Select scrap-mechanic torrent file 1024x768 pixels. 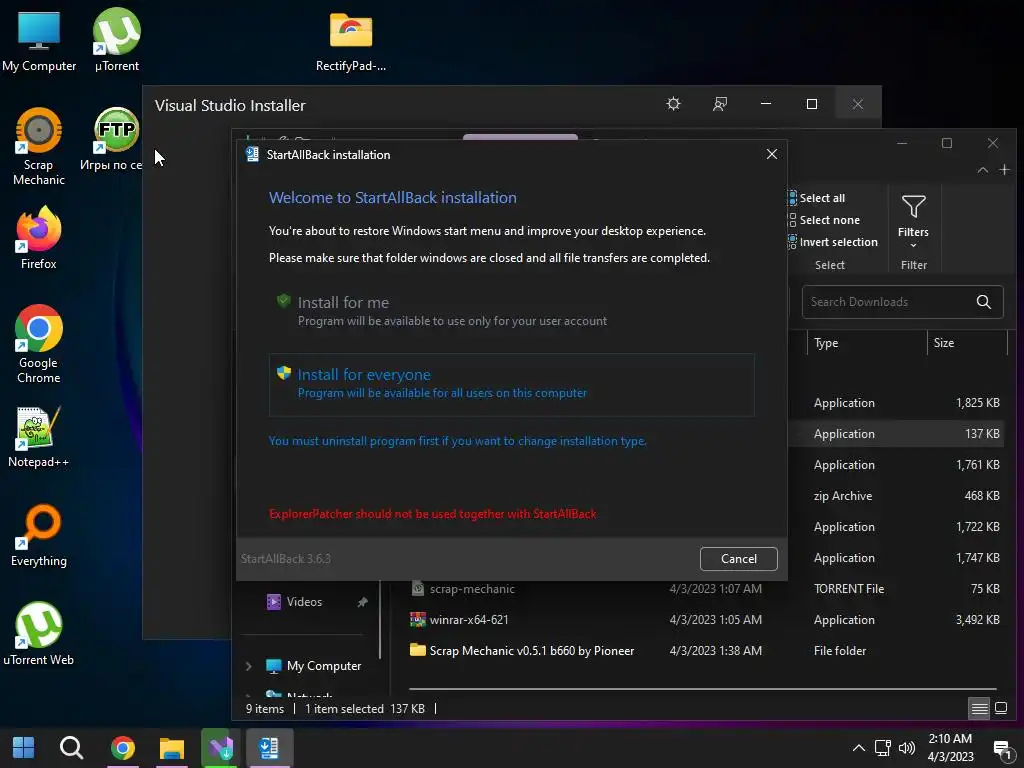pyautogui.click(x=462, y=589)
